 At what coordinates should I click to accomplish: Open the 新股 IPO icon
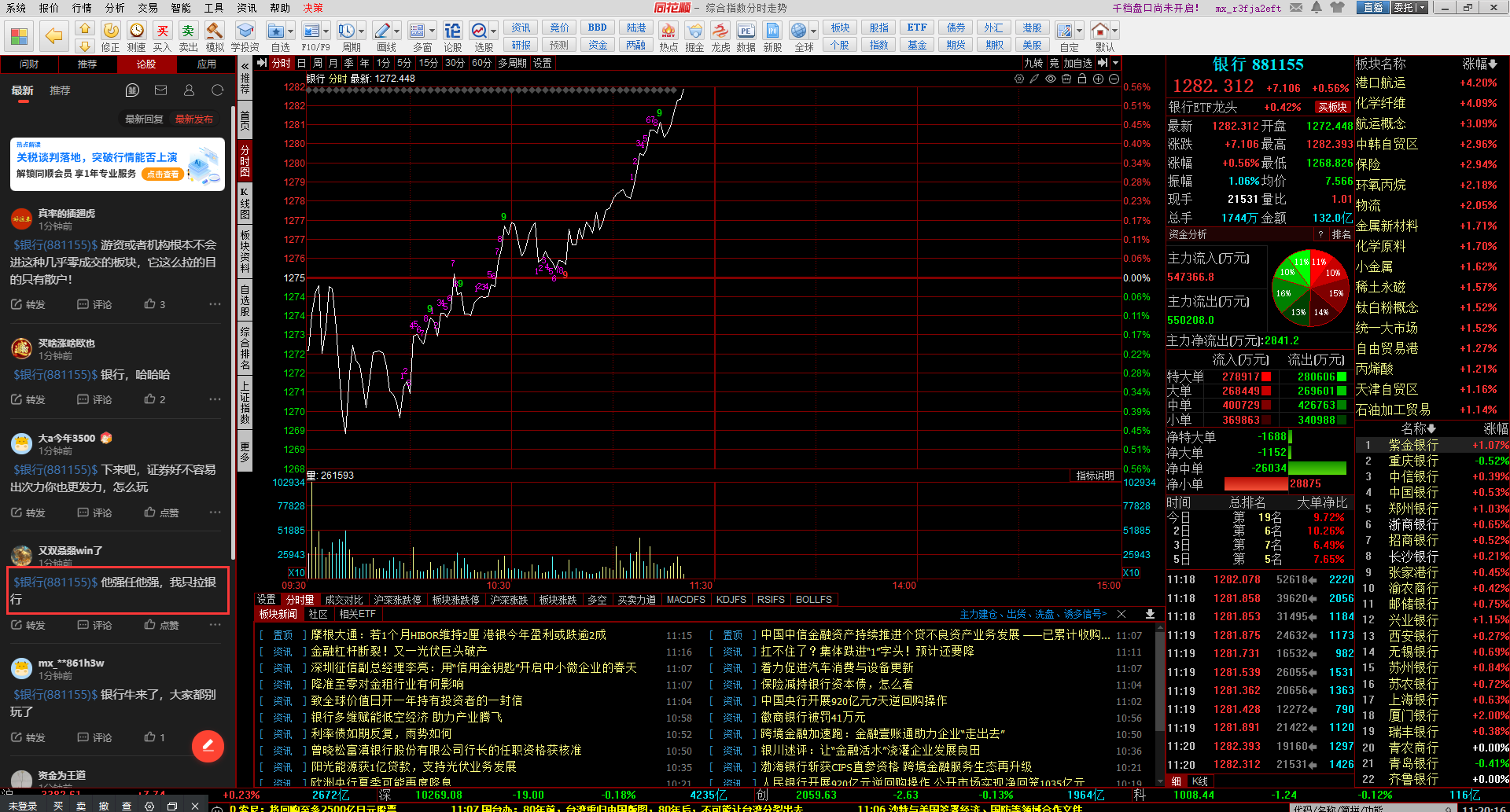click(x=772, y=31)
